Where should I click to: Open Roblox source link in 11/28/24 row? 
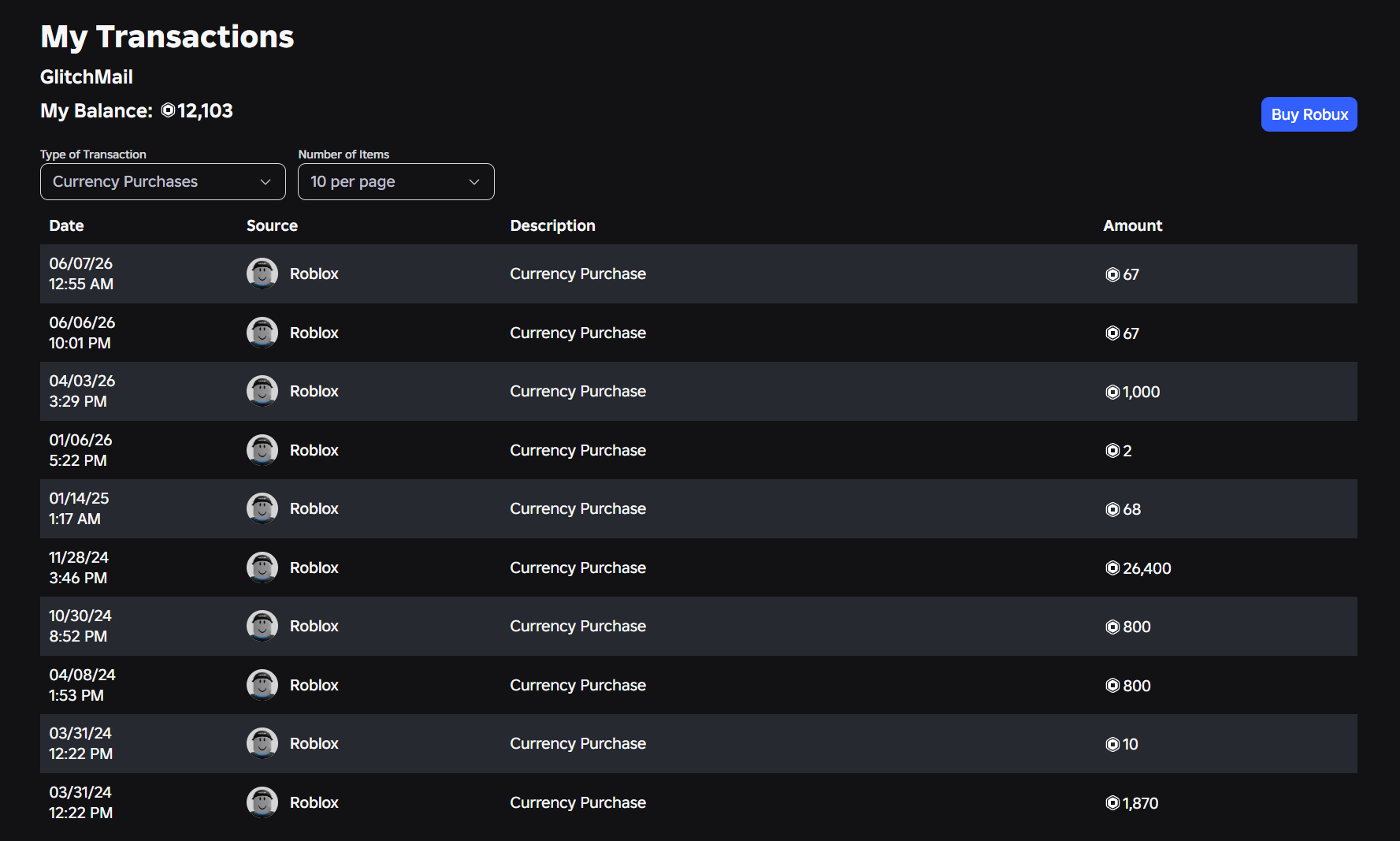pos(314,567)
